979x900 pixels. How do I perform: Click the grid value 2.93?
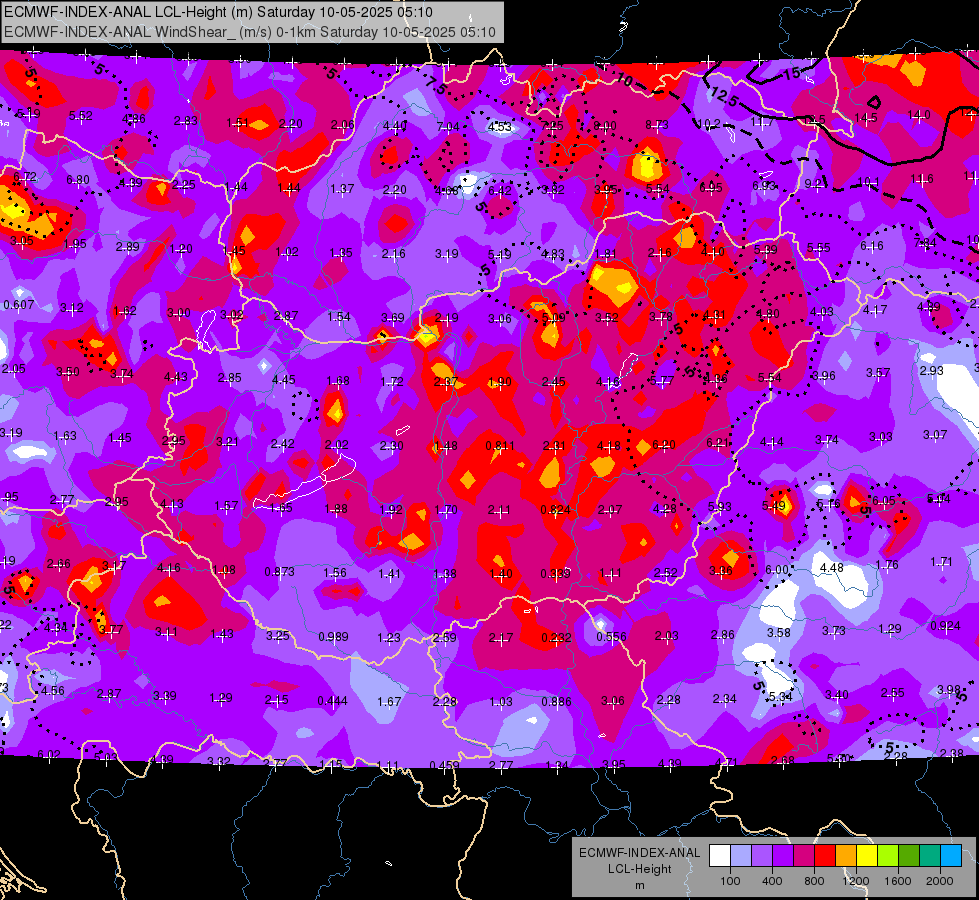[x=932, y=371]
